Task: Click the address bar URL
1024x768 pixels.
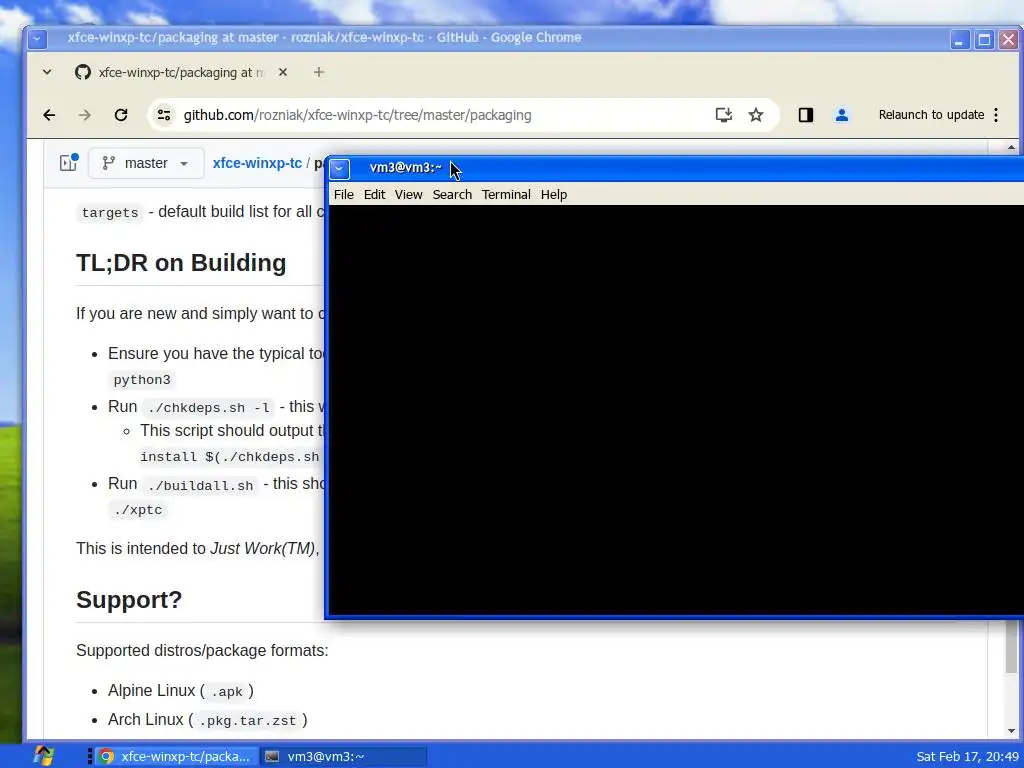Action: click(357, 115)
